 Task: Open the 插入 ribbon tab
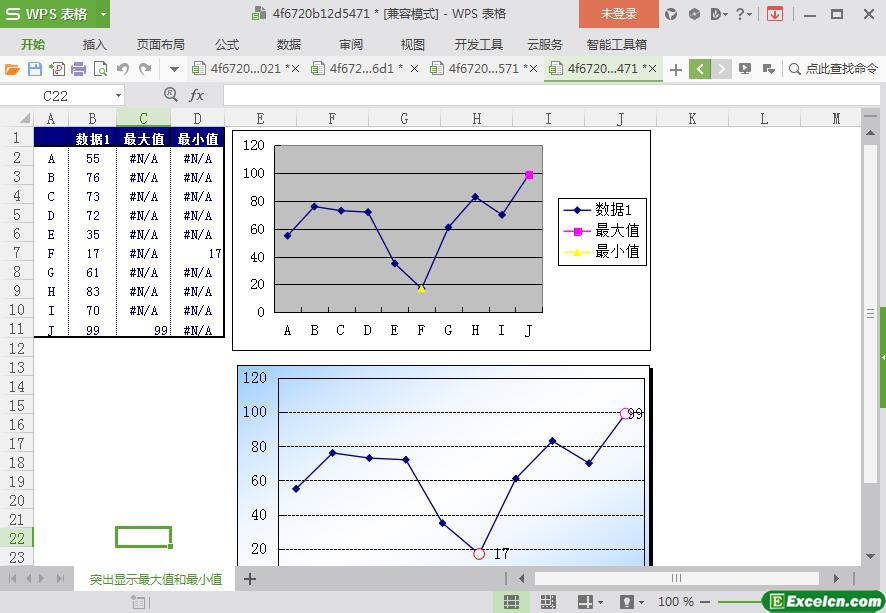pyautogui.click(x=94, y=44)
